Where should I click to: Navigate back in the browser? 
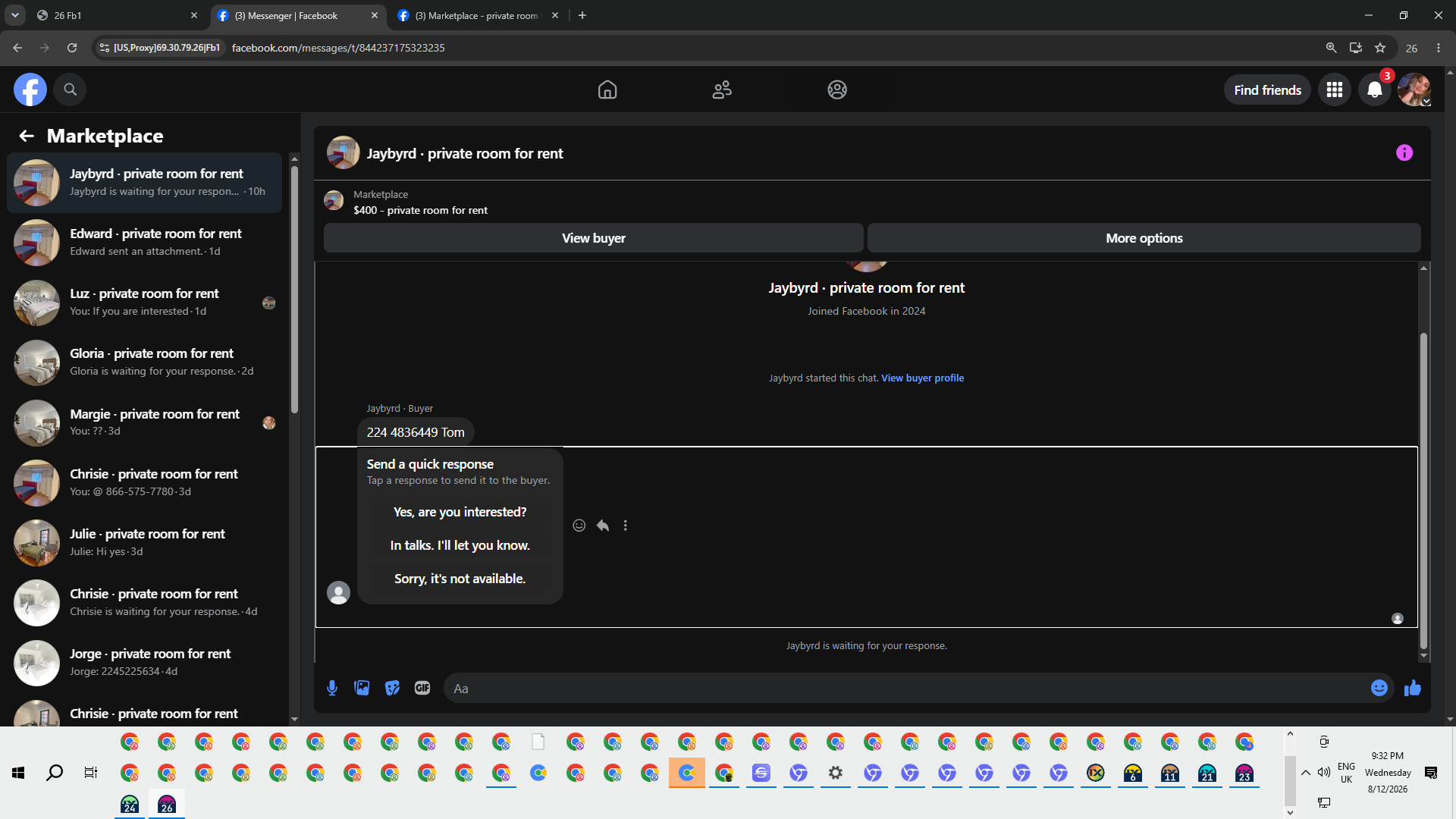pyautogui.click(x=17, y=48)
